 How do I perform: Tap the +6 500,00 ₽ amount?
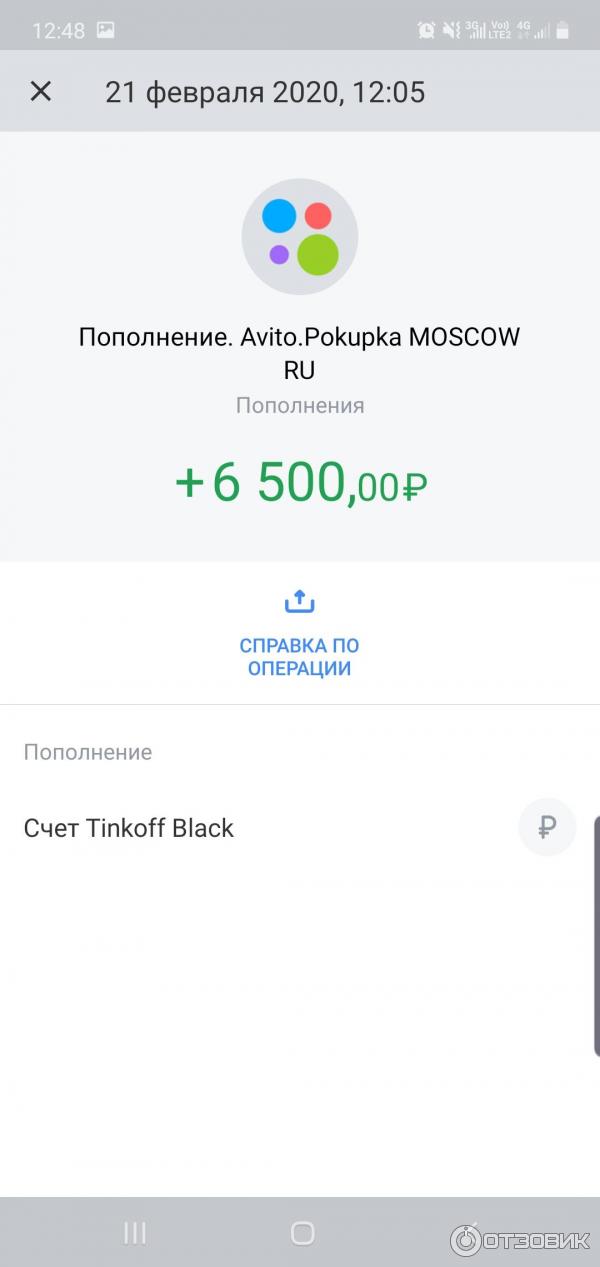[x=300, y=484]
